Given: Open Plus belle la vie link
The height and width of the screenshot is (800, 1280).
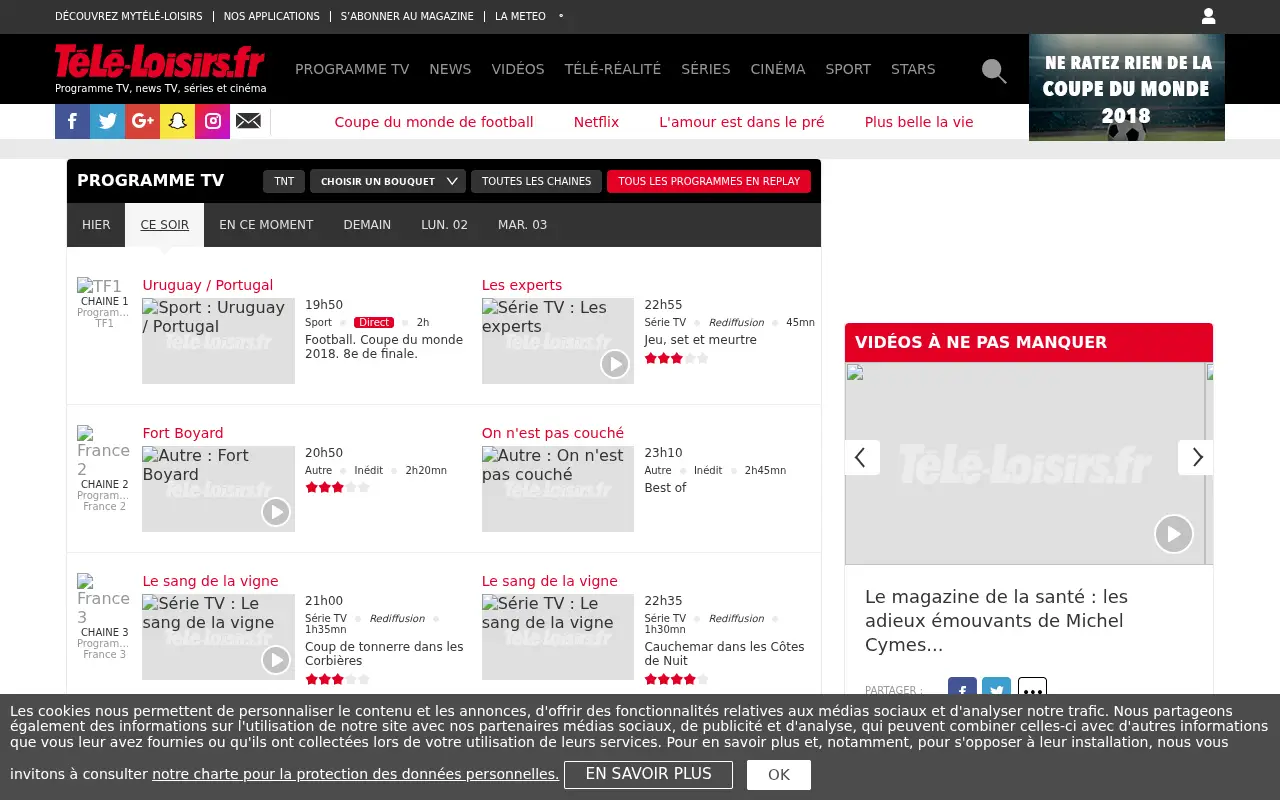Looking at the screenshot, I should [x=919, y=122].
